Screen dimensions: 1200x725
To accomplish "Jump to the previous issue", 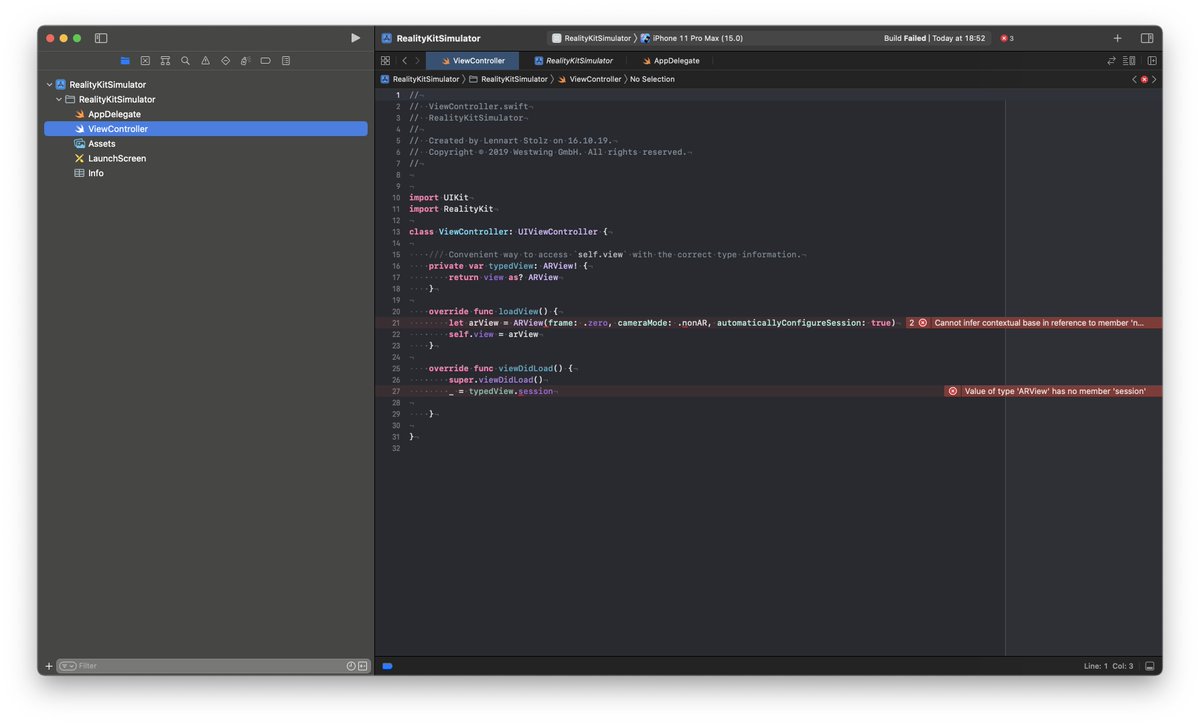I will pyautogui.click(x=1134, y=79).
